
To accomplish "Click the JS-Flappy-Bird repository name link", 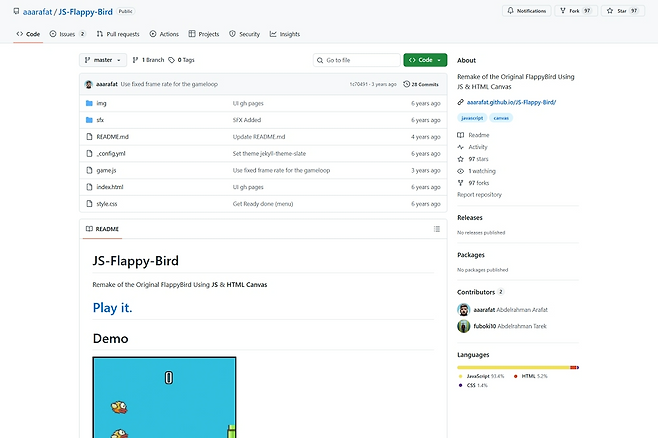I will [x=86, y=12].
